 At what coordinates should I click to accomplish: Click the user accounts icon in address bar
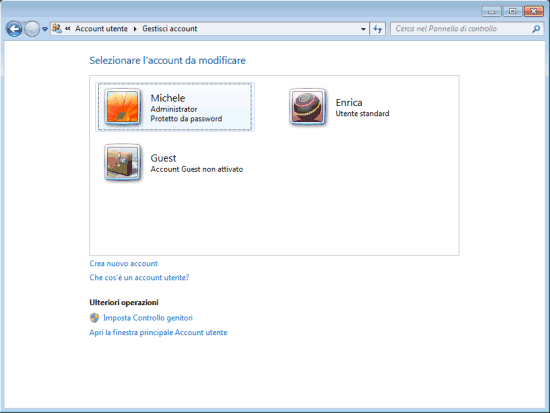click(57, 28)
